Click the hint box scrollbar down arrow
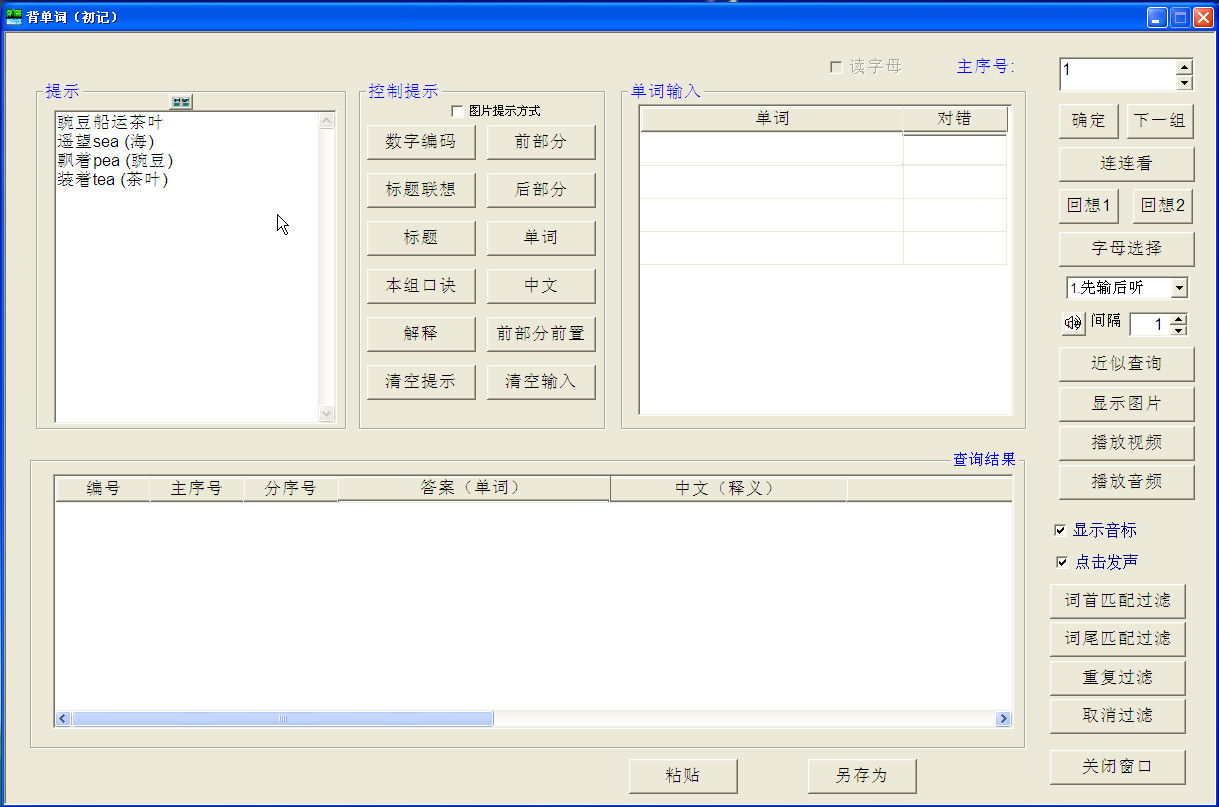Image resolution: width=1219 pixels, height=807 pixels. [326, 413]
